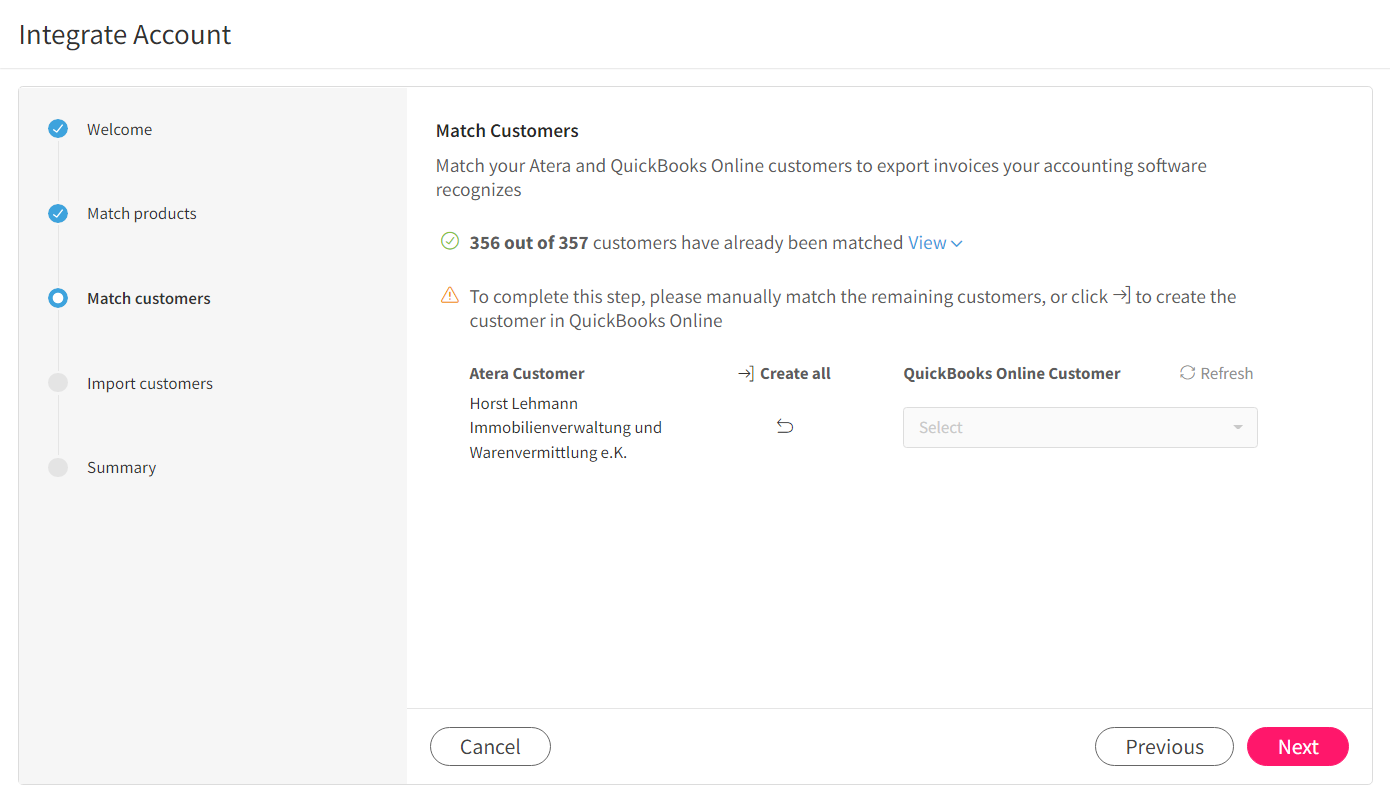This screenshot has width=1390, height=800.
Task: Open the QuickBooks Online Customer Select dropdown
Action: point(1080,427)
